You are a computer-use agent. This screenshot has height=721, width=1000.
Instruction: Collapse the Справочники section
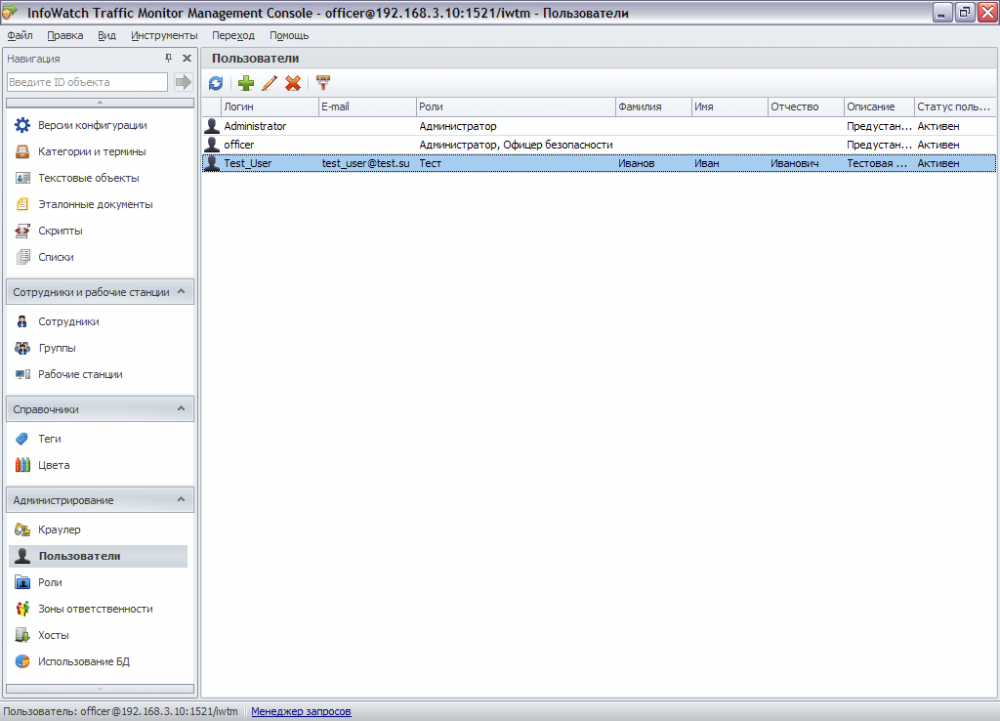click(181, 409)
